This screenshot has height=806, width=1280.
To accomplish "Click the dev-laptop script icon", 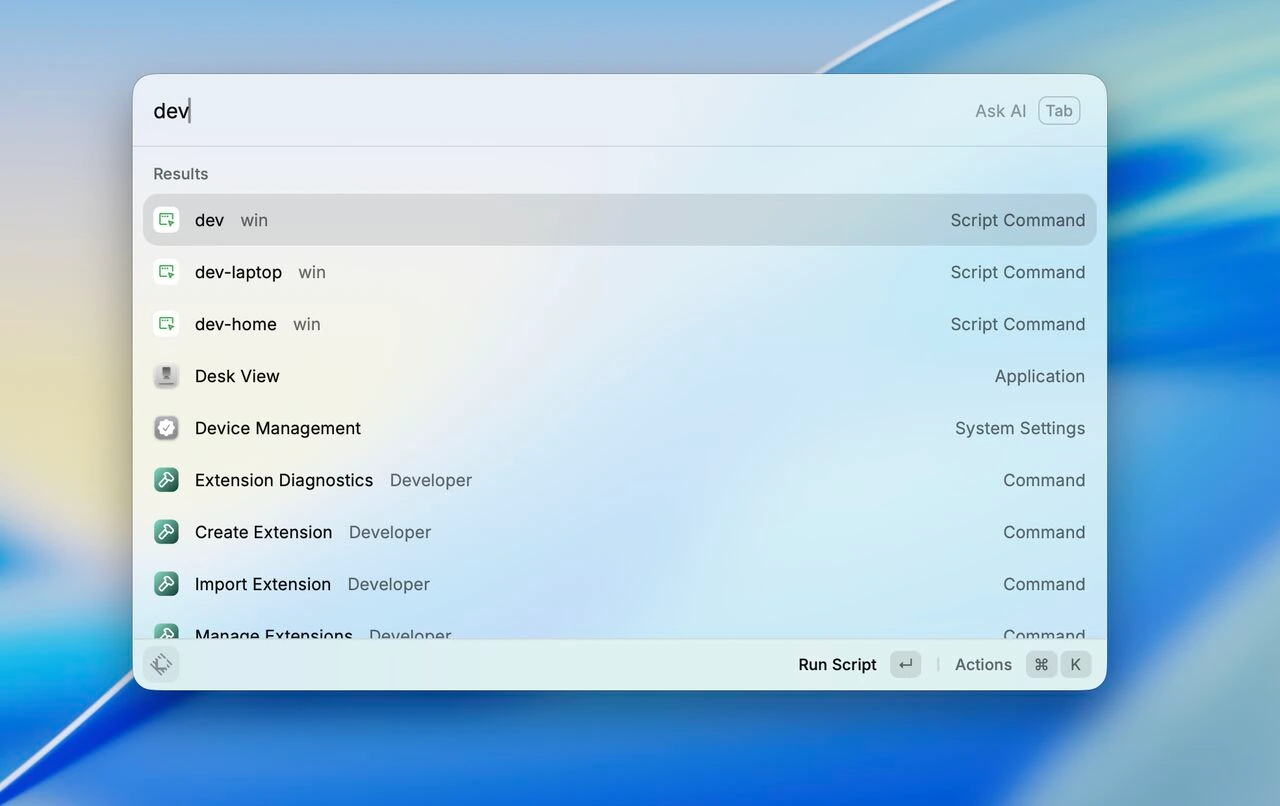I will (166, 272).
